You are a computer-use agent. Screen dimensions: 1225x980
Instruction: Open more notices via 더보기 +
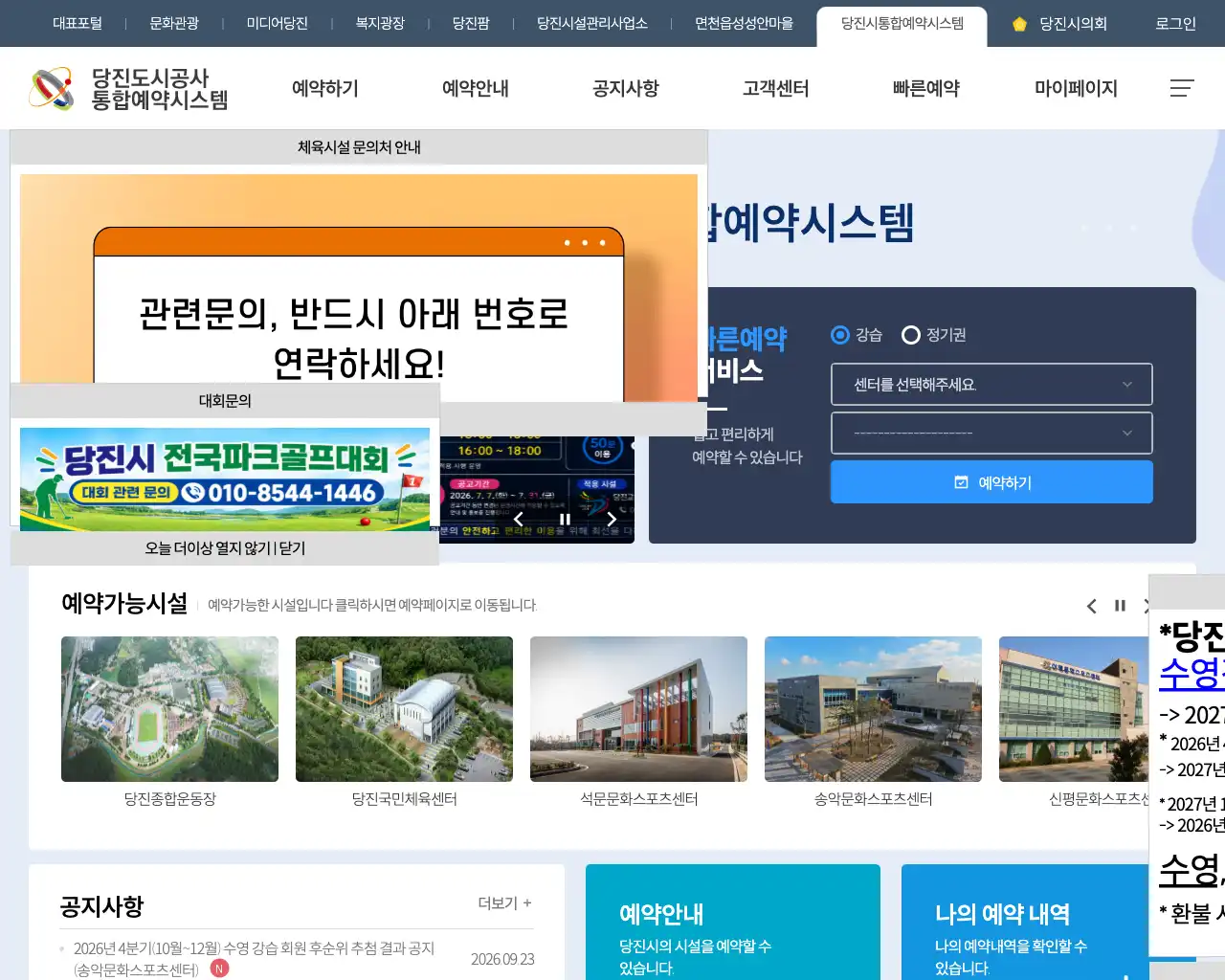point(505,902)
